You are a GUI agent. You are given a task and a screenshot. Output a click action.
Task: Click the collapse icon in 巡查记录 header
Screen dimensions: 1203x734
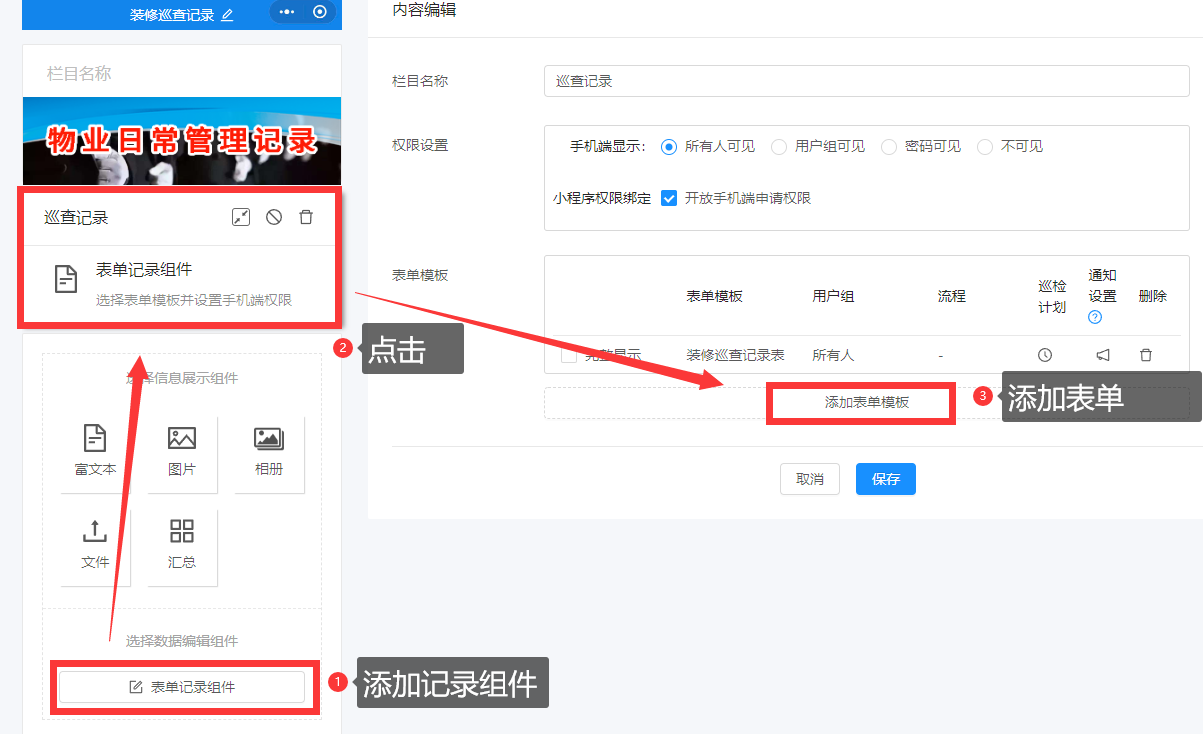[240, 217]
